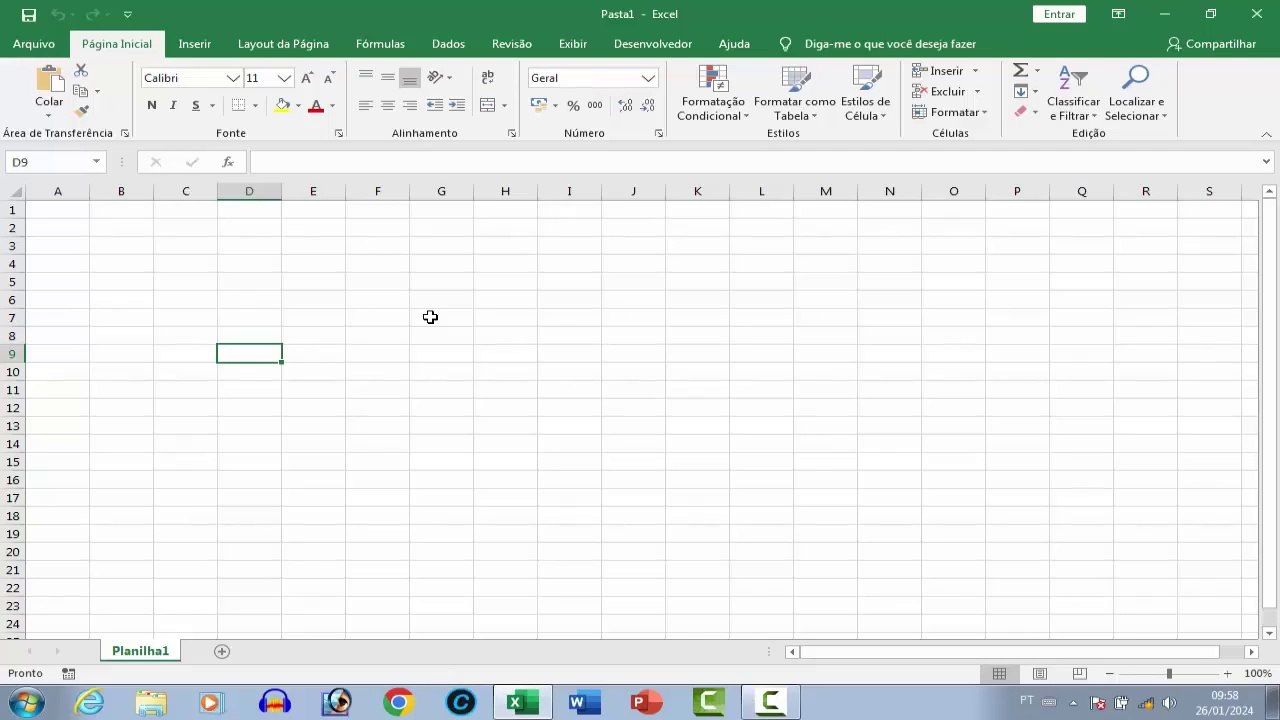The height and width of the screenshot is (720, 1280).
Task: Switch to Page Layout view icon
Action: [x=1039, y=674]
